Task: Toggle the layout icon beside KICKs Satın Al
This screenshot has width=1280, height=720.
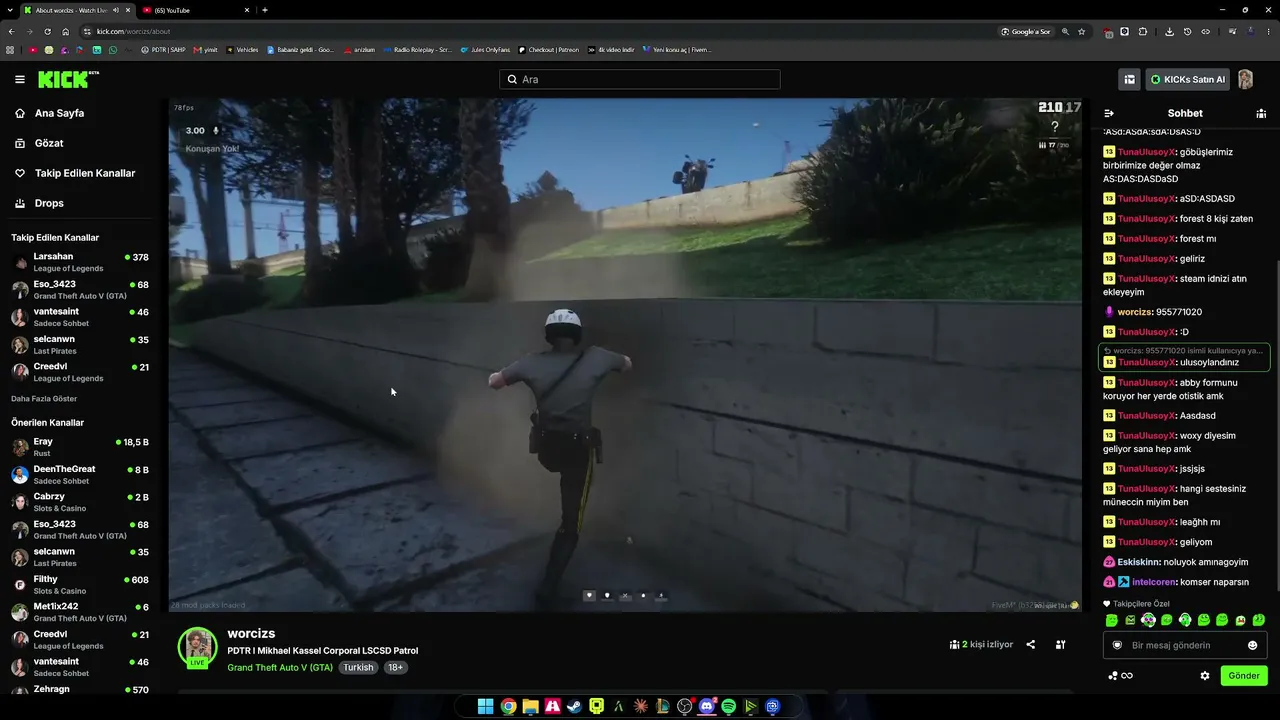Action: pyautogui.click(x=1129, y=79)
